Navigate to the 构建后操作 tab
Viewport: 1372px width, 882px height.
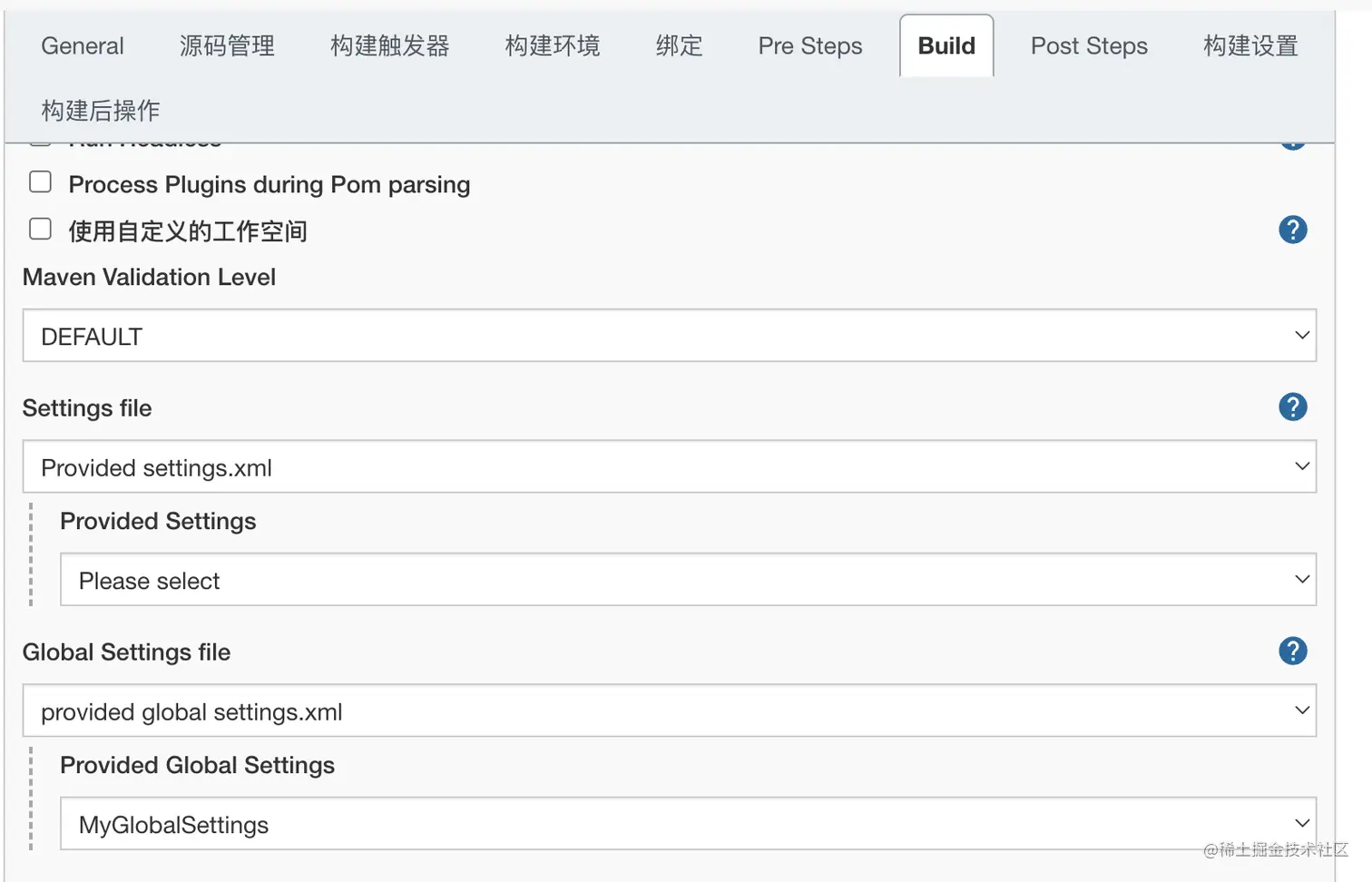click(101, 111)
